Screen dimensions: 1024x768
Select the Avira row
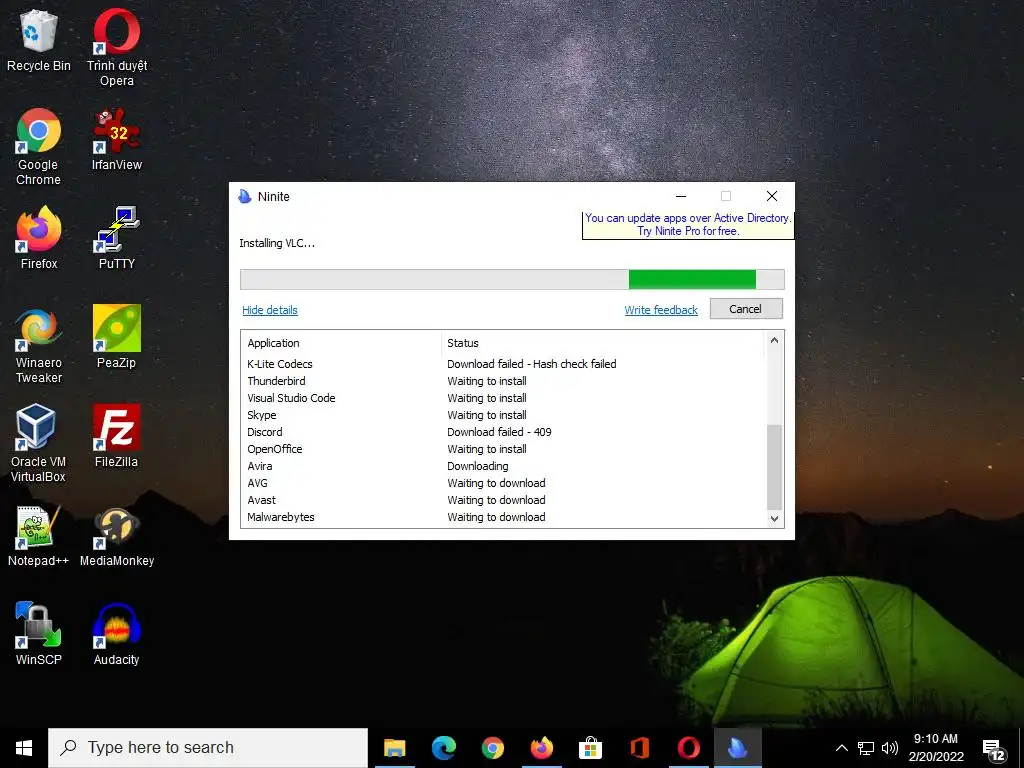point(503,466)
